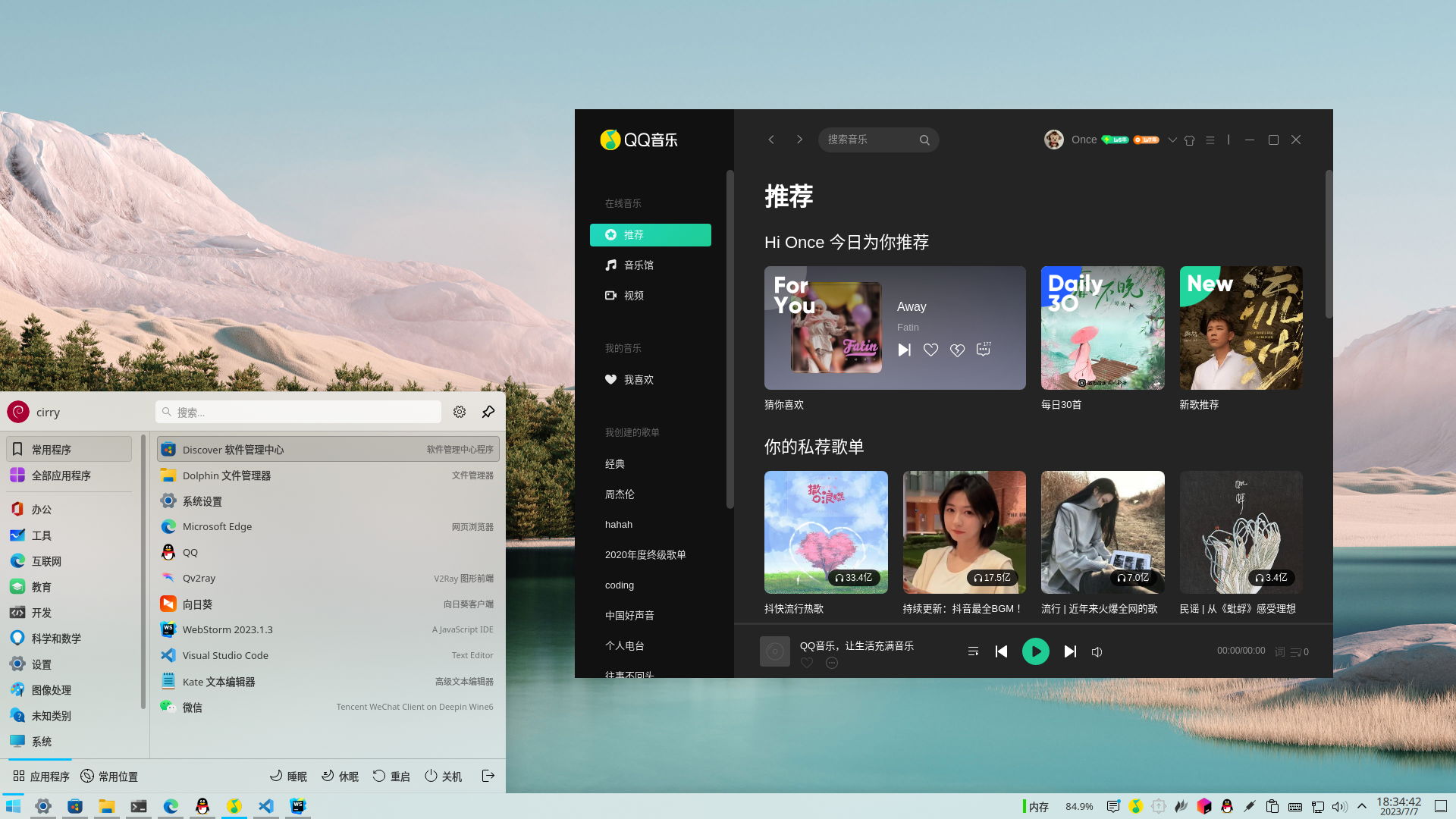1456x819 pixels.
Task: Play next For You song icon
Action: coord(904,350)
